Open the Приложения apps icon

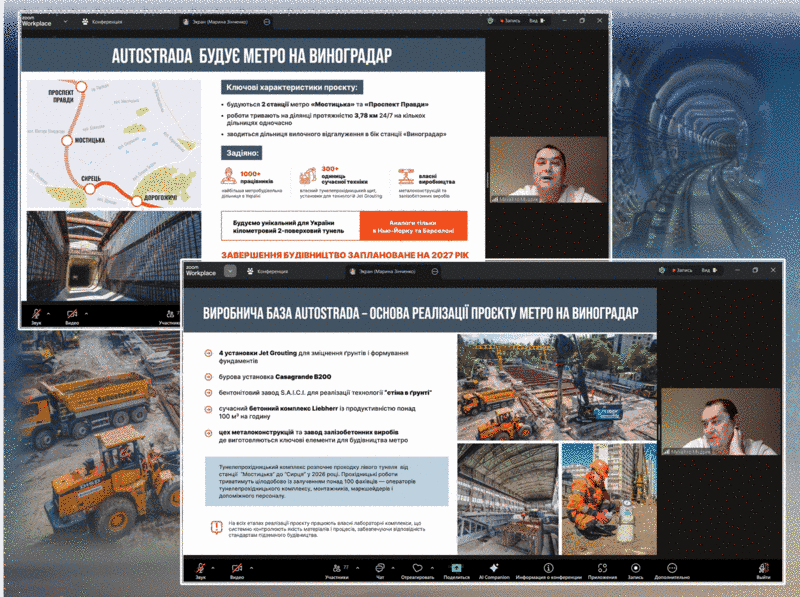tap(602, 567)
